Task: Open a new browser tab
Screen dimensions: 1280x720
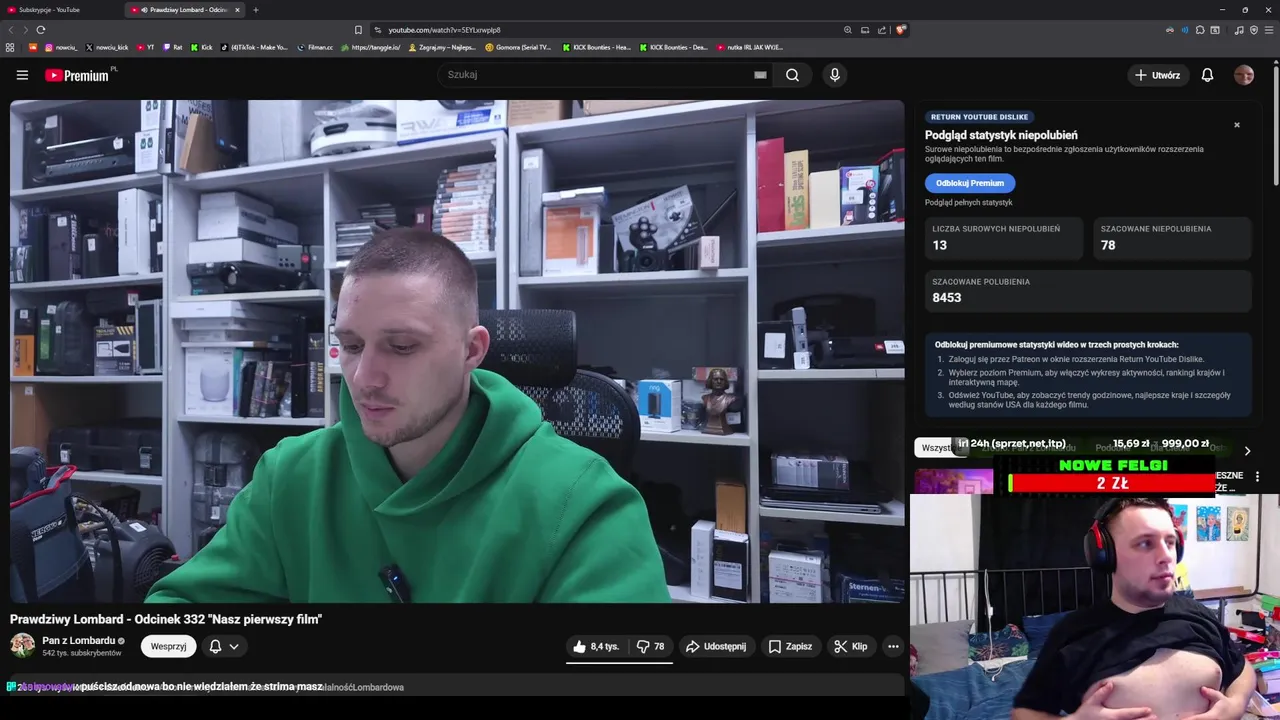Action: [x=255, y=10]
